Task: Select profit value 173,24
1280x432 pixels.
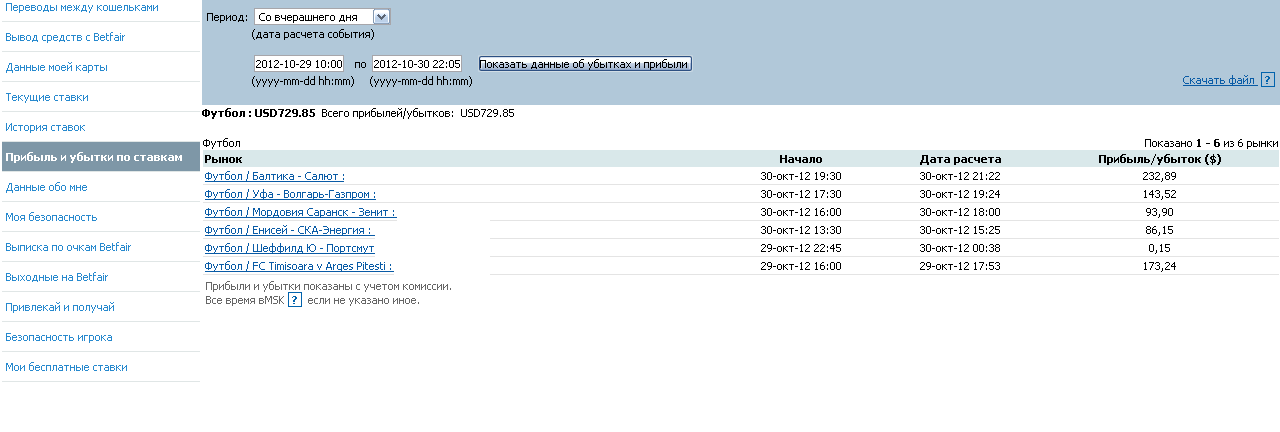Action: pos(1160,266)
